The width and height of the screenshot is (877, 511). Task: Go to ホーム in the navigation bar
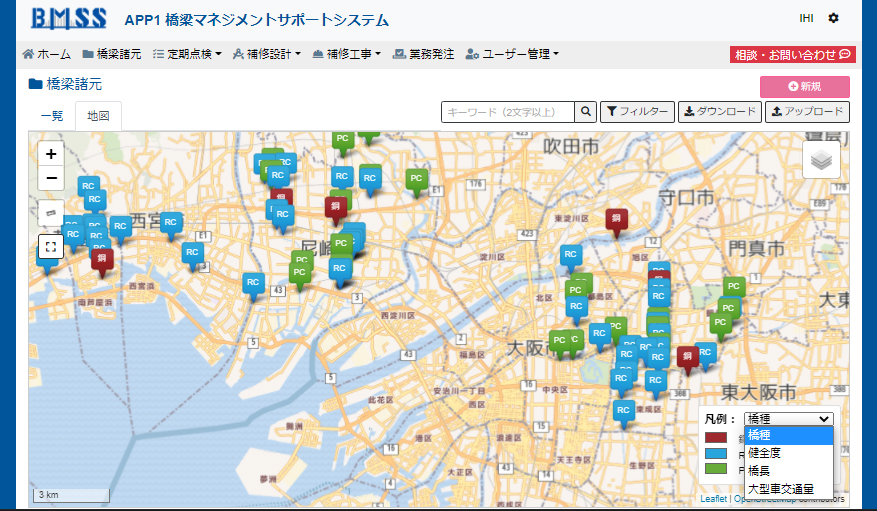(47, 54)
